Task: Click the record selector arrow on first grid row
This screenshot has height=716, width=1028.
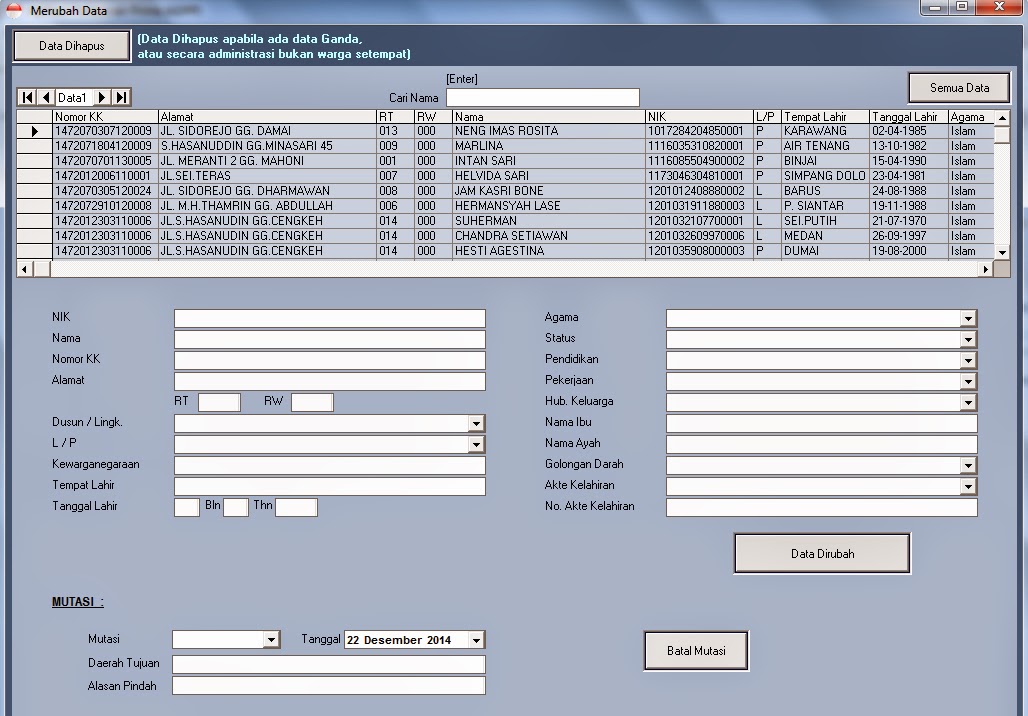Action: coord(33,130)
